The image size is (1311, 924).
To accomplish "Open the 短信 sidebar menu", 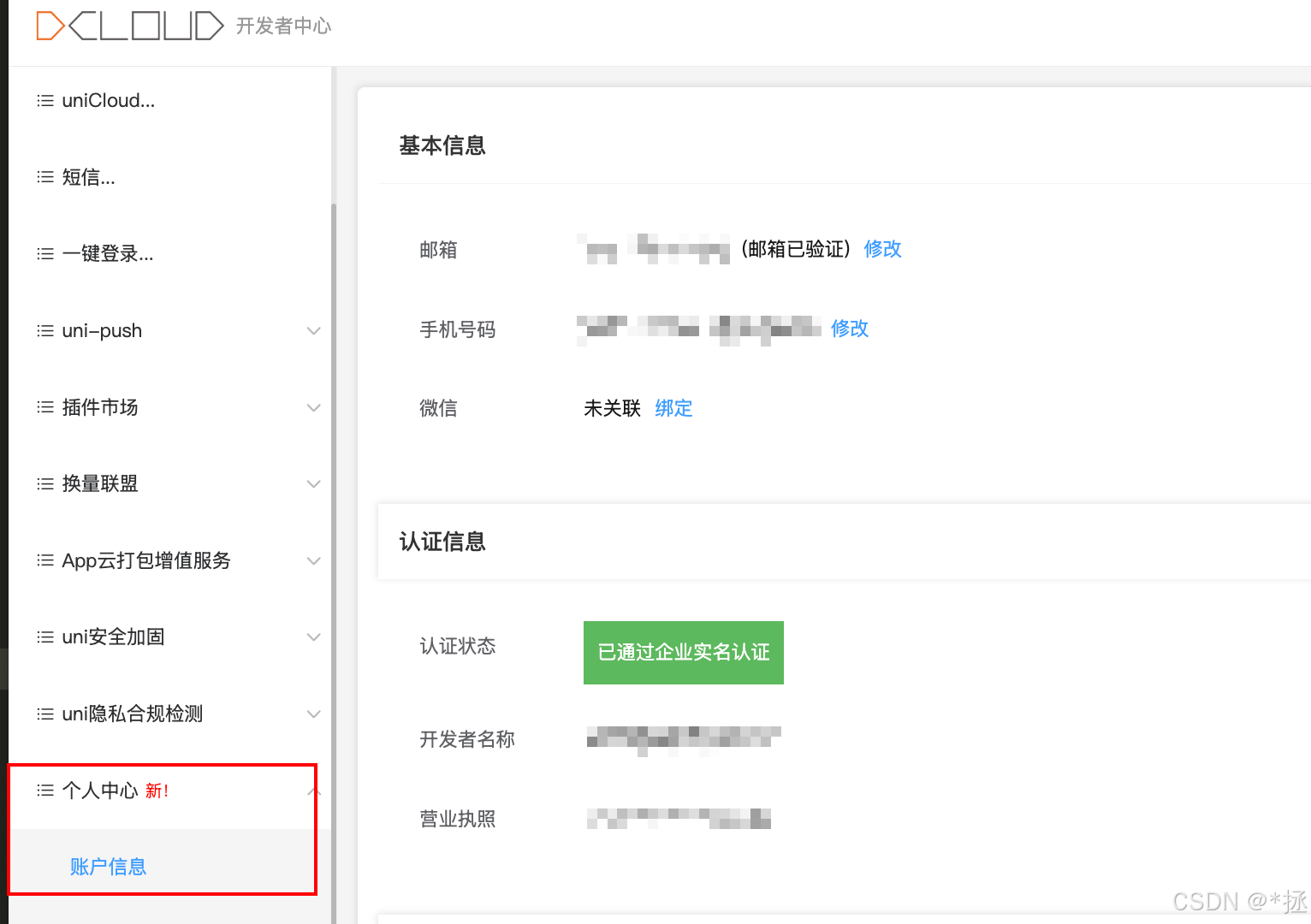I will pos(88,177).
